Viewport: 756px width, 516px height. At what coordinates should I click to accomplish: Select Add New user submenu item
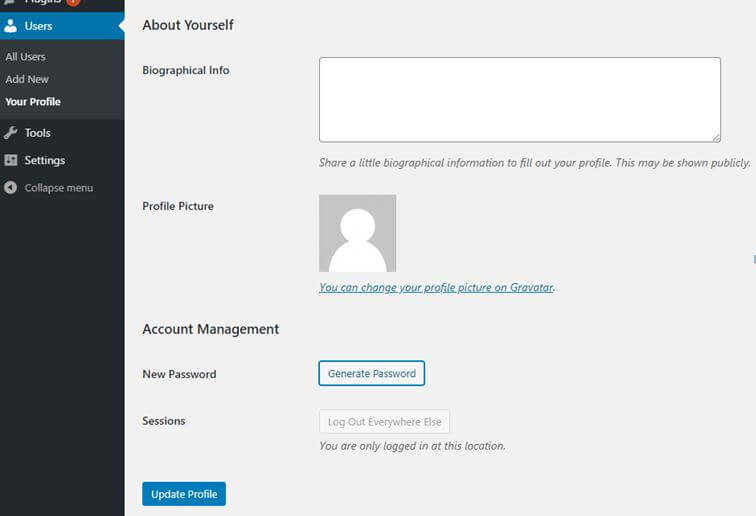pos(27,79)
